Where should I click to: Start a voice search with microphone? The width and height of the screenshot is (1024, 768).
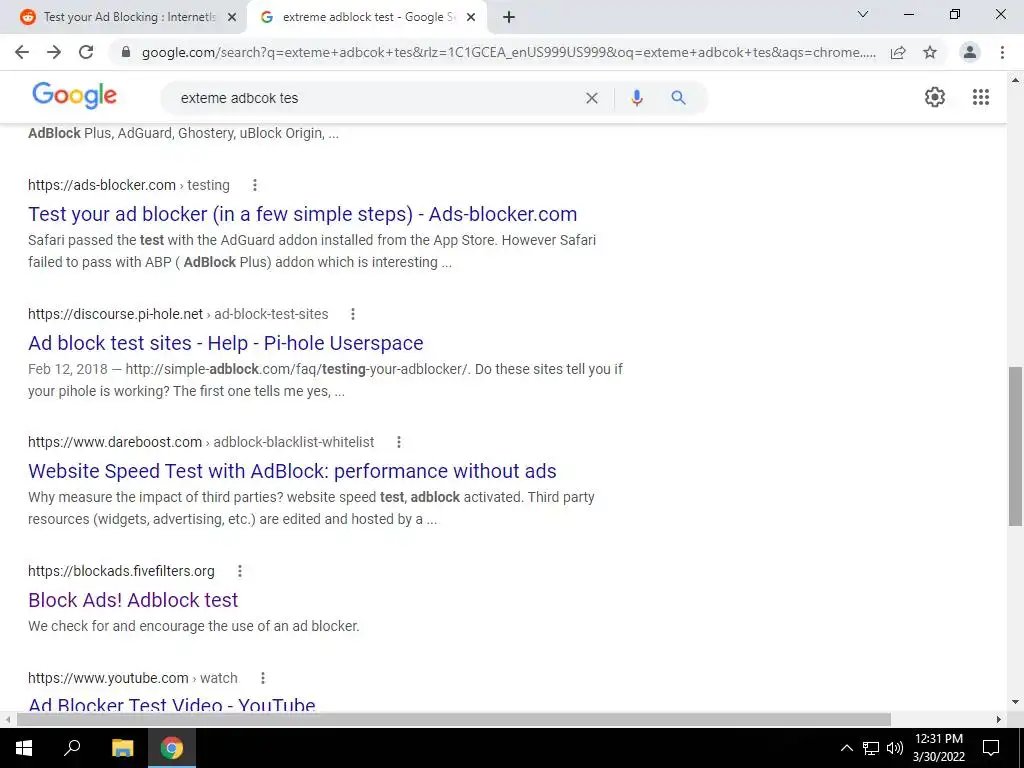point(637,98)
